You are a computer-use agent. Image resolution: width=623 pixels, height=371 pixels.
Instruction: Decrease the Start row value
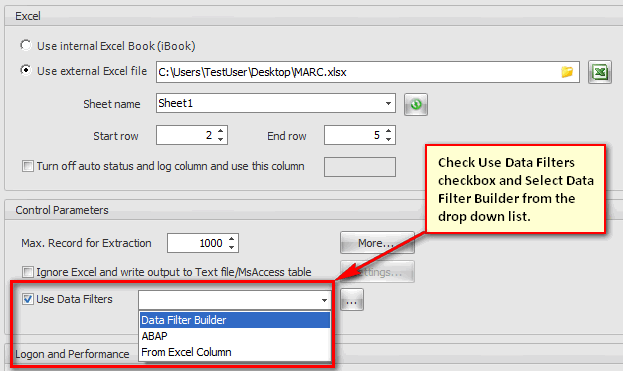click(221, 139)
